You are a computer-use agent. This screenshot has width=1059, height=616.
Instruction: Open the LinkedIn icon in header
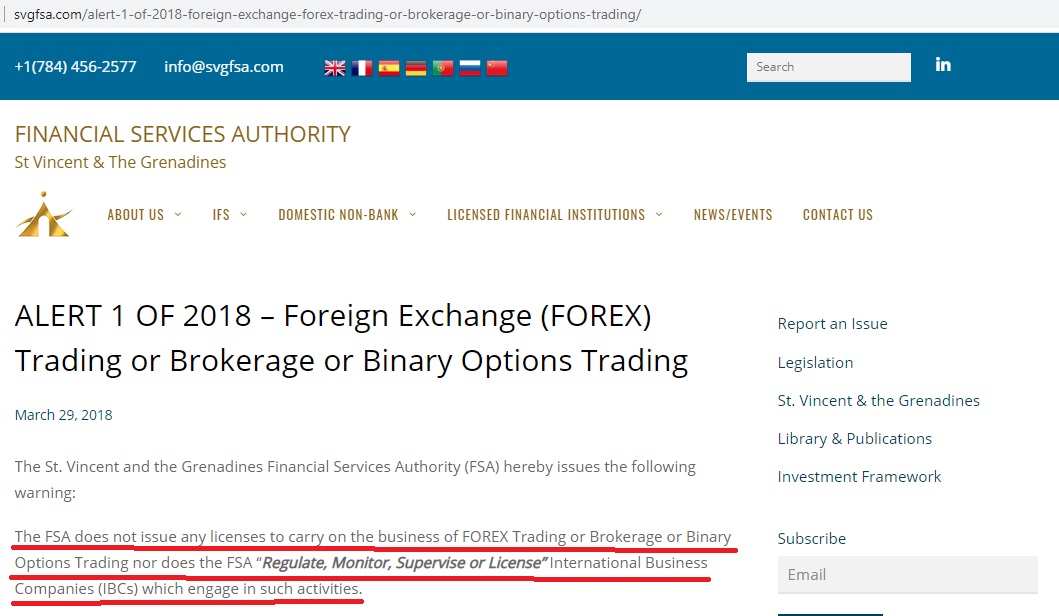[943, 65]
